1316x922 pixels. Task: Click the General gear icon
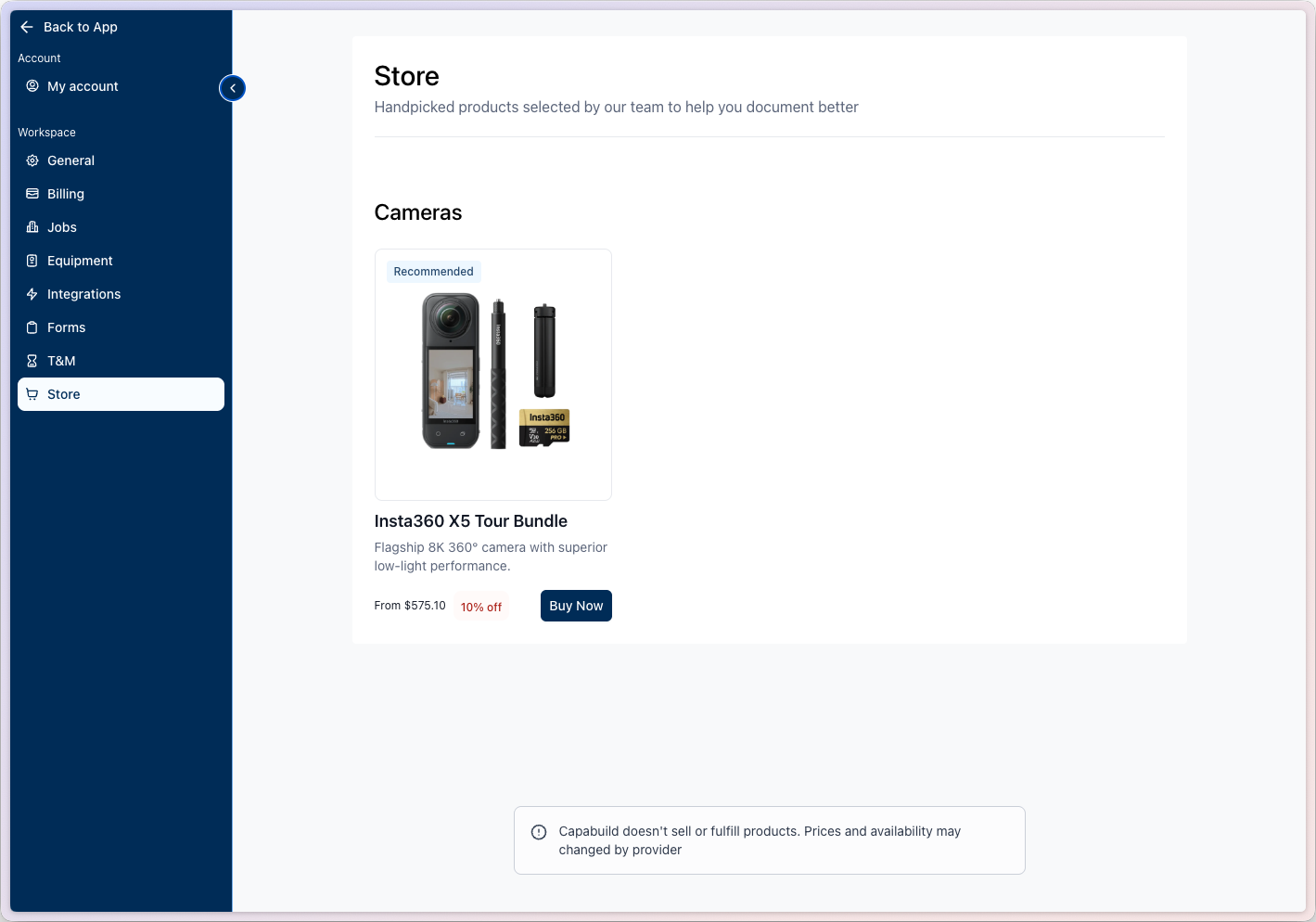(x=32, y=160)
